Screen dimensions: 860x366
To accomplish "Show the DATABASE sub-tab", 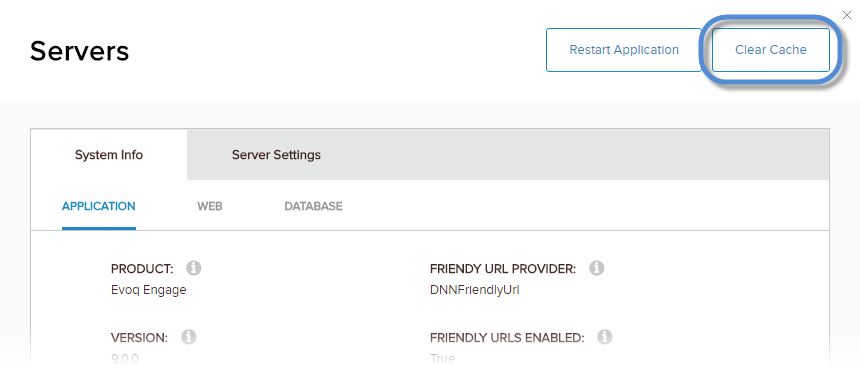I will coord(313,207).
